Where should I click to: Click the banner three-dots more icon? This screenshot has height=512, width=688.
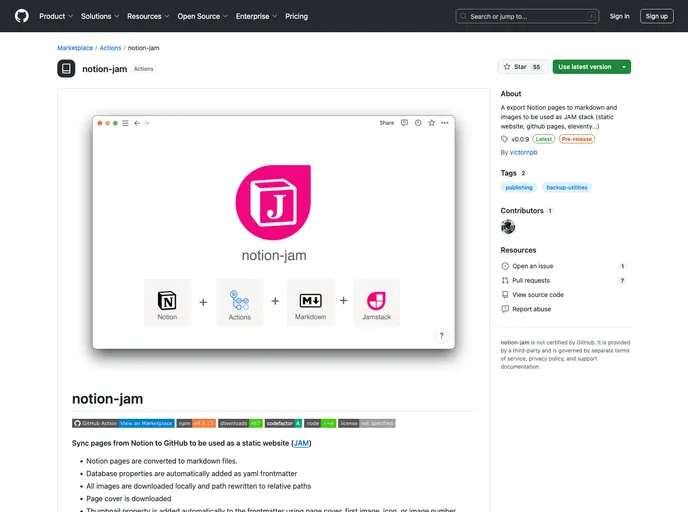pos(445,123)
